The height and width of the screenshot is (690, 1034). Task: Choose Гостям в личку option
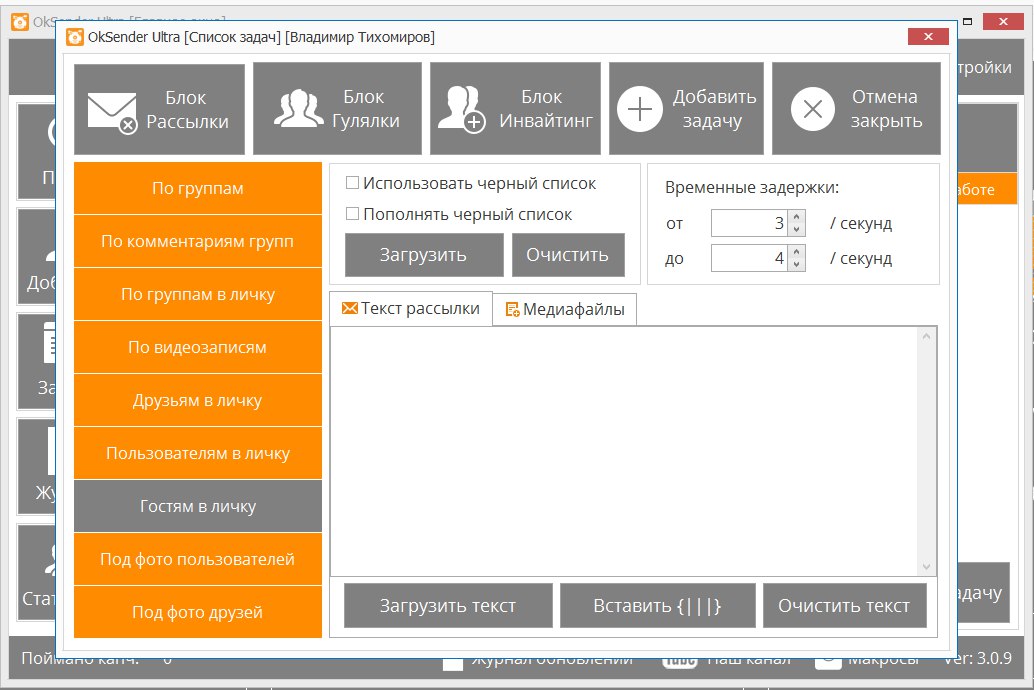[x=198, y=507]
